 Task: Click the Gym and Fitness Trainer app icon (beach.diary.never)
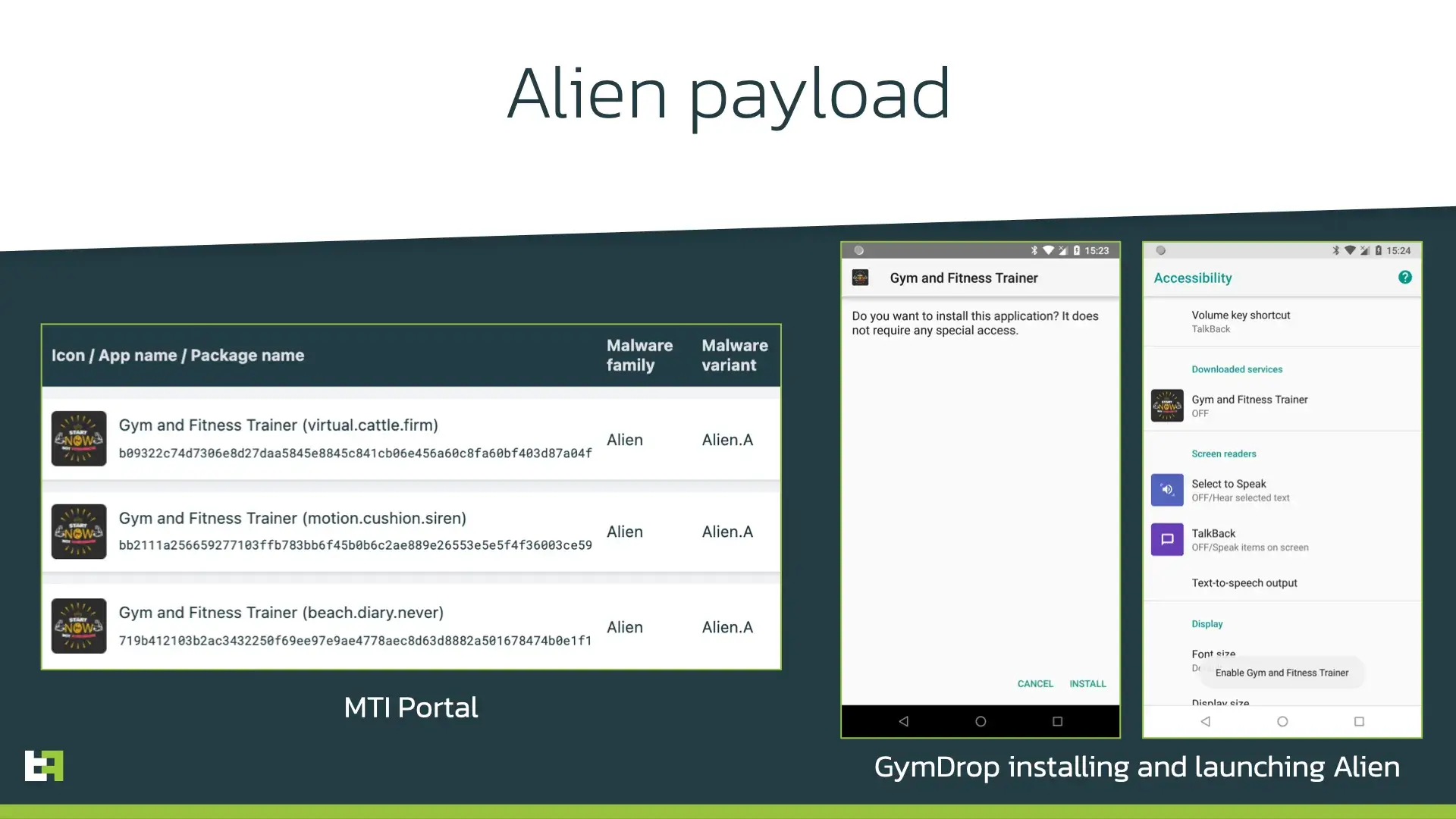coord(78,626)
